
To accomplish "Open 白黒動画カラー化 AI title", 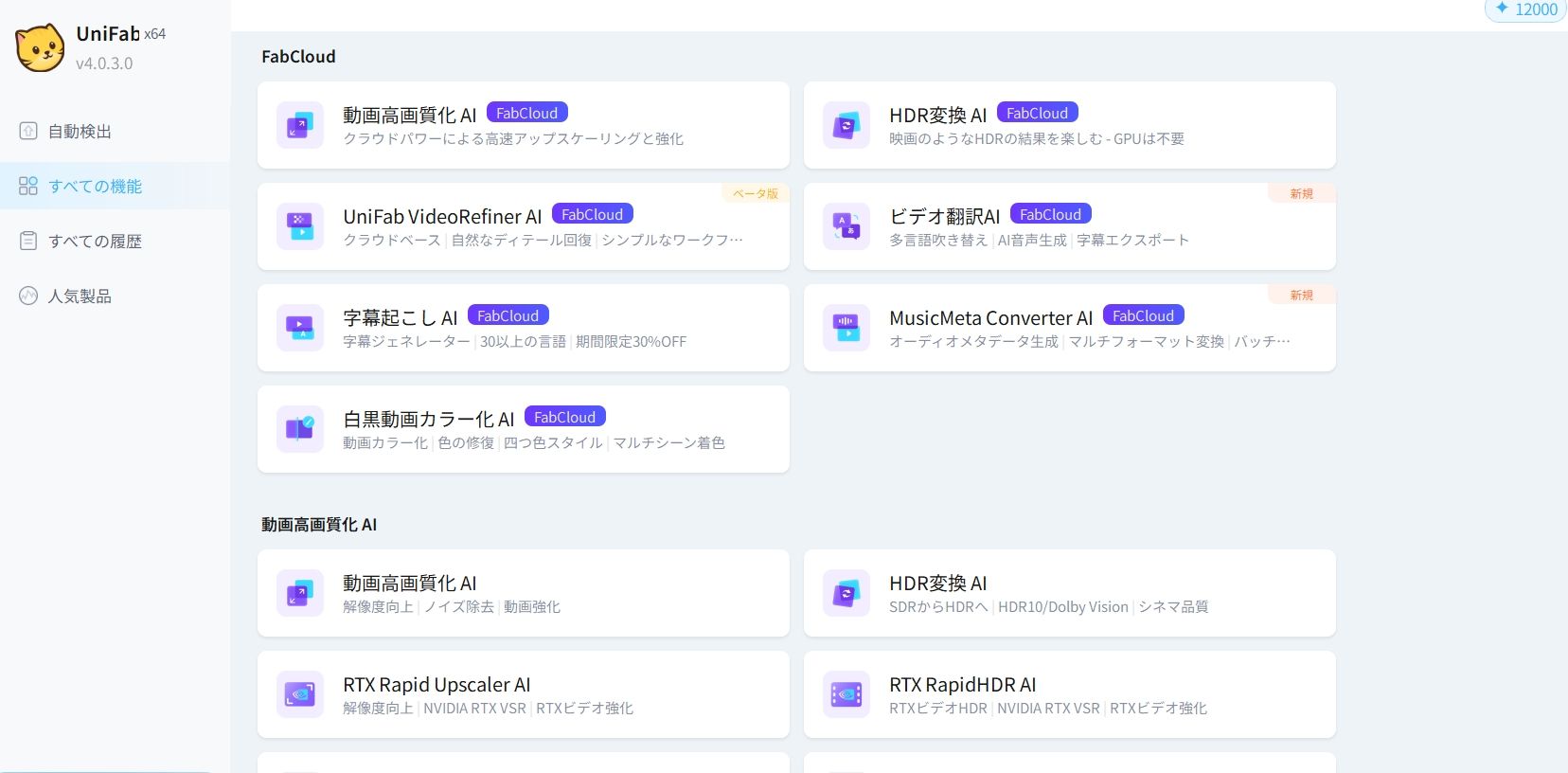I will pos(429,420).
